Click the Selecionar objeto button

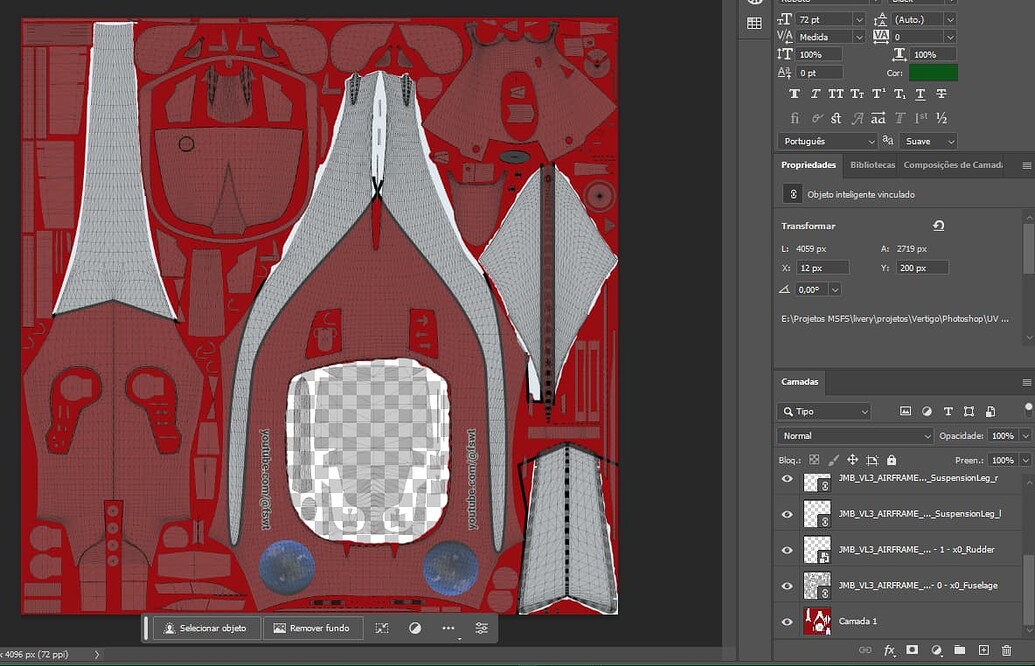click(x=205, y=628)
